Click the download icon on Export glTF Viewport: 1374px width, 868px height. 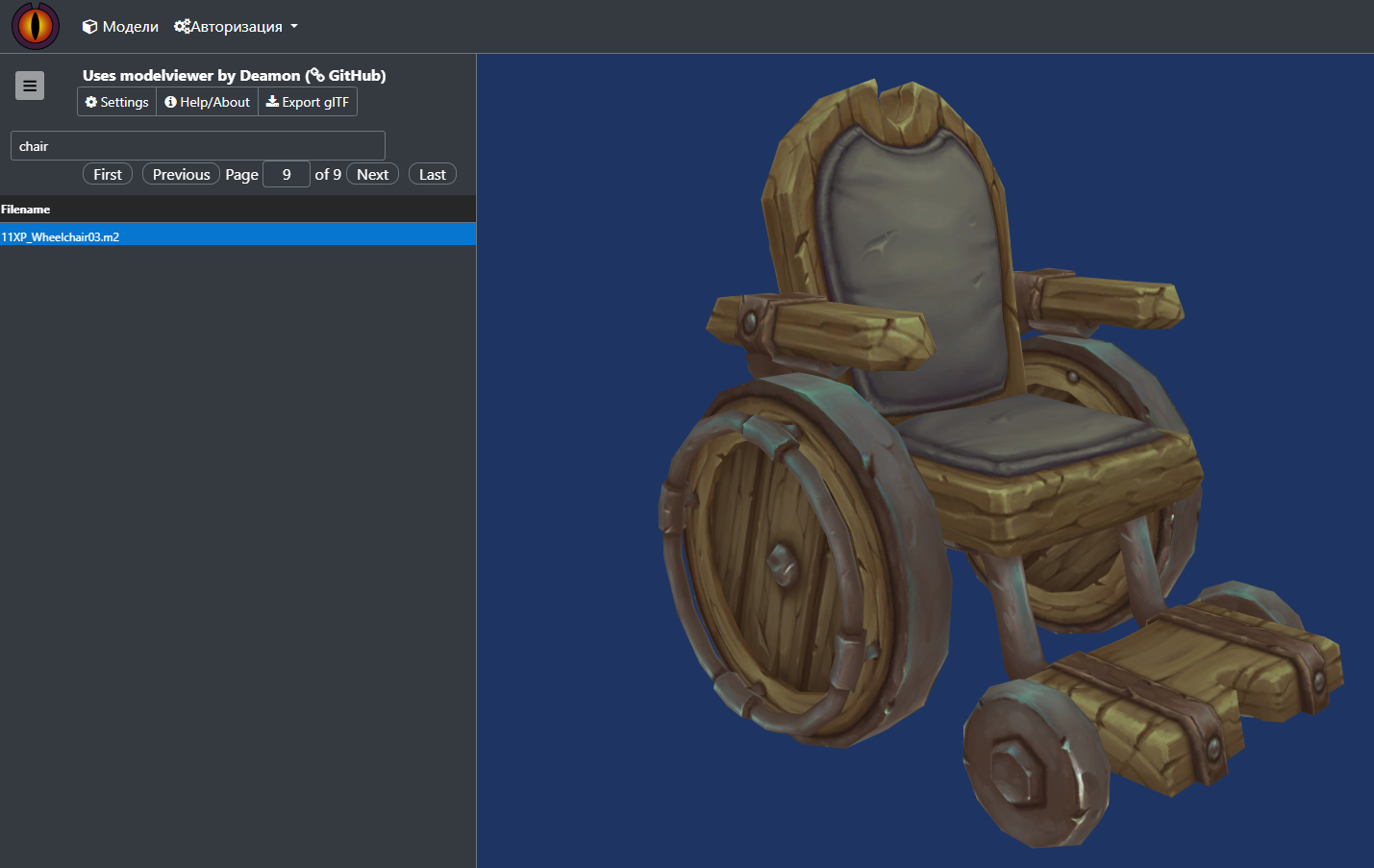[x=272, y=102]
